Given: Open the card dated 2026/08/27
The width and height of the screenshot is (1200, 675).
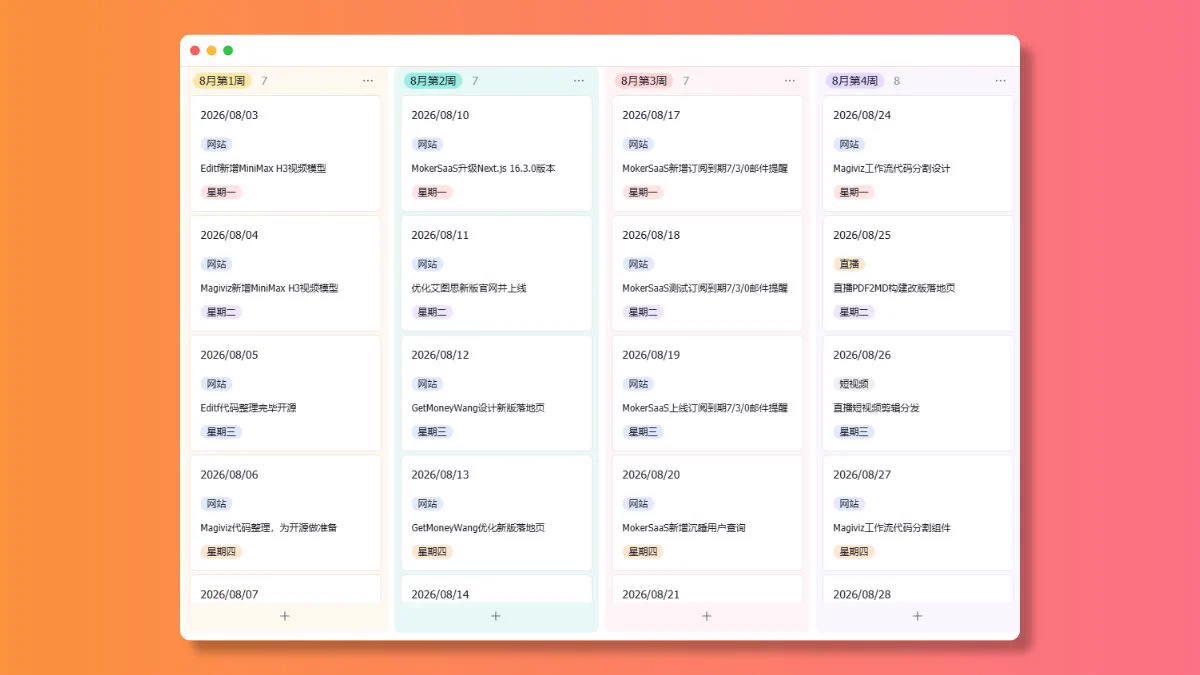Looking at the screenshot, I should 918,513.
